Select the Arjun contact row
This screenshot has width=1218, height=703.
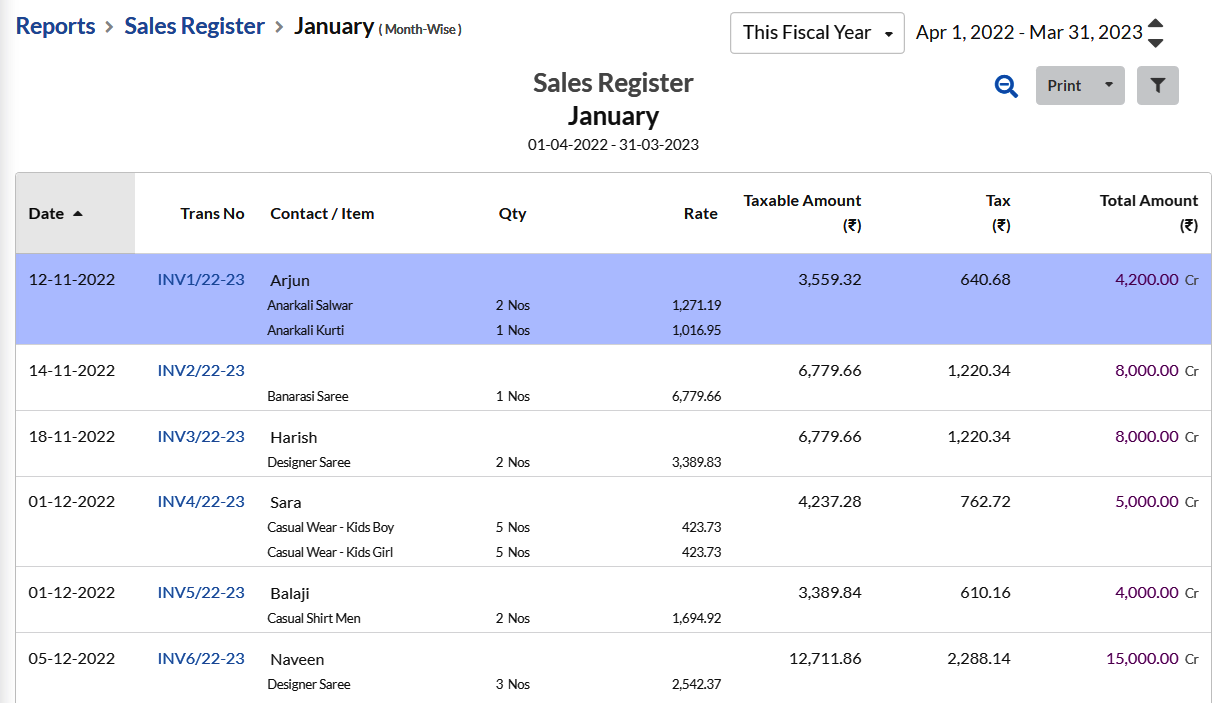pos(290,281)
